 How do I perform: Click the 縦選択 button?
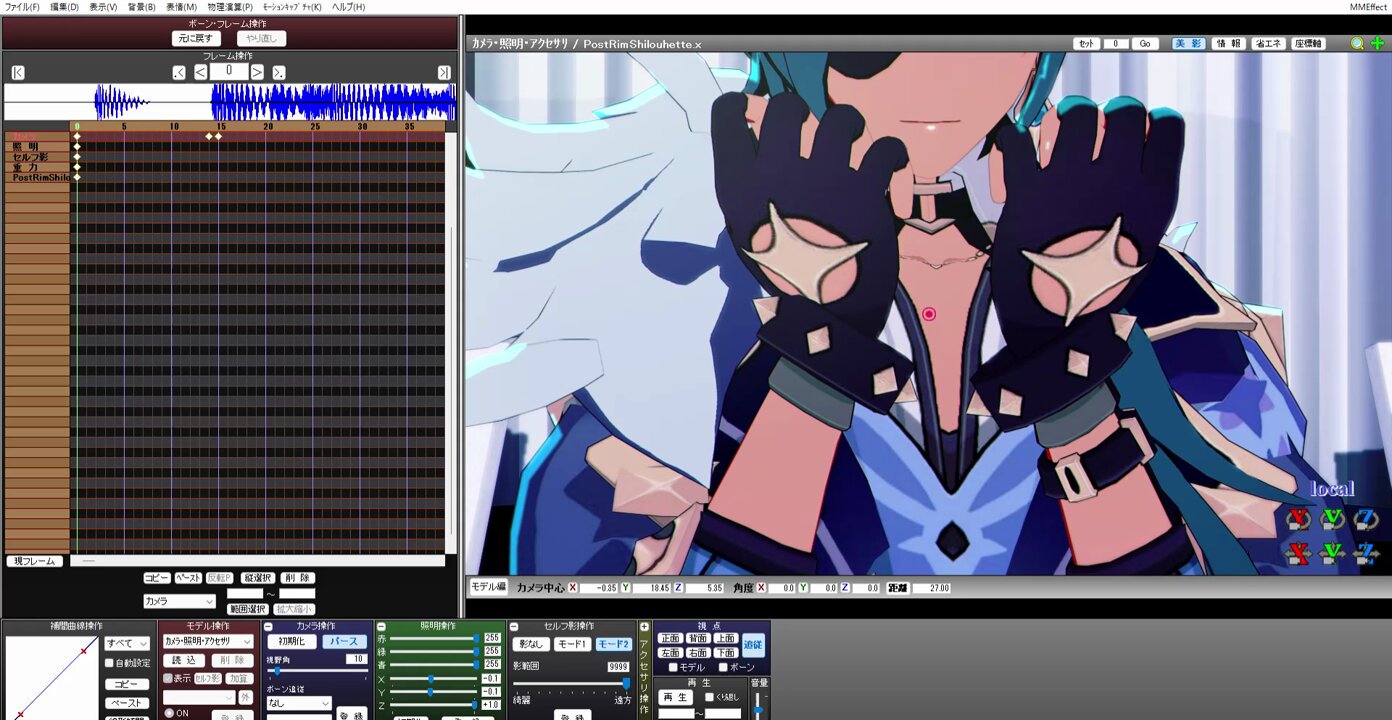257,578
